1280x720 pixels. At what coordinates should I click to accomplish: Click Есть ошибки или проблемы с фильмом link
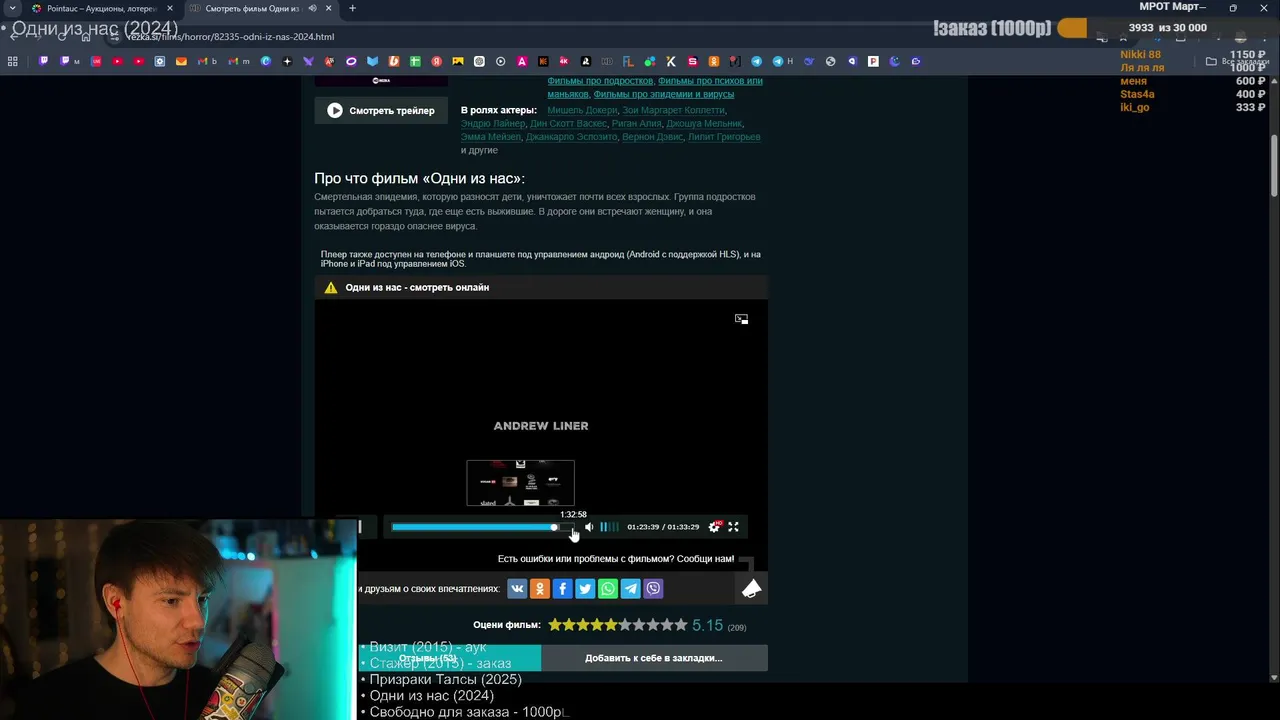coord(616,559)
